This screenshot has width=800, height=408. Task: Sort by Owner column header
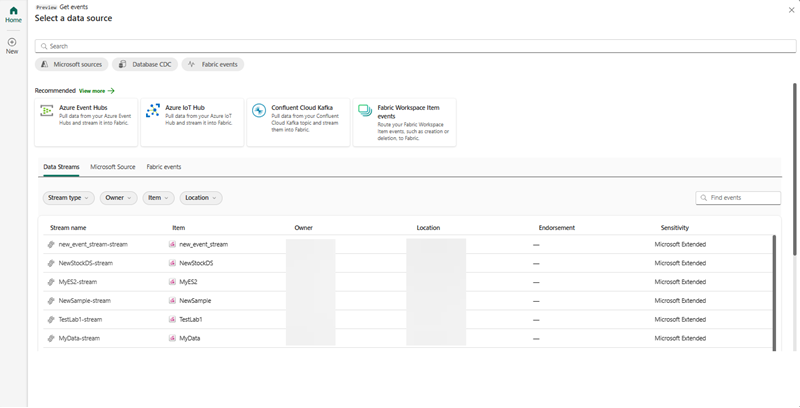304,228
